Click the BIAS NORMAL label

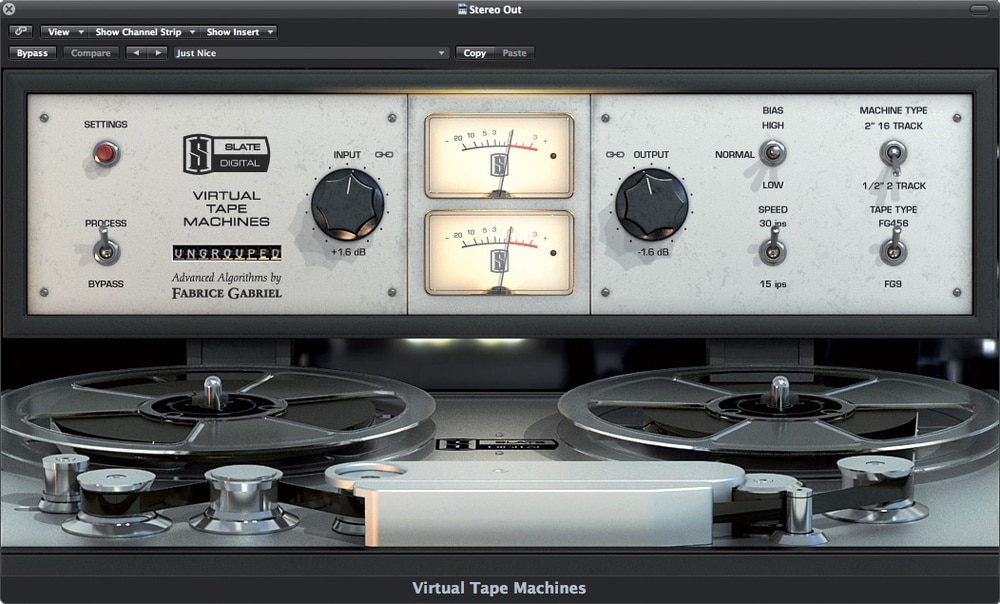tap(734, 154)
